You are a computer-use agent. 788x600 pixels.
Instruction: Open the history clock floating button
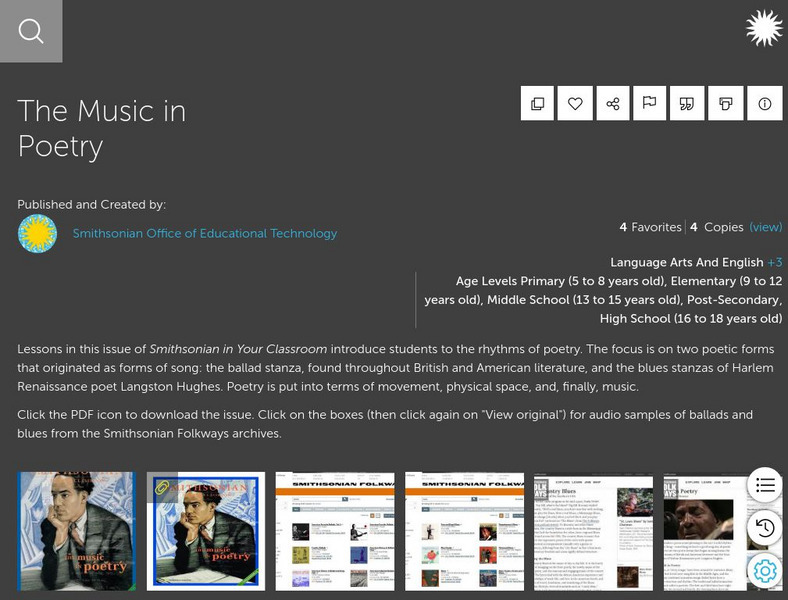765,528
